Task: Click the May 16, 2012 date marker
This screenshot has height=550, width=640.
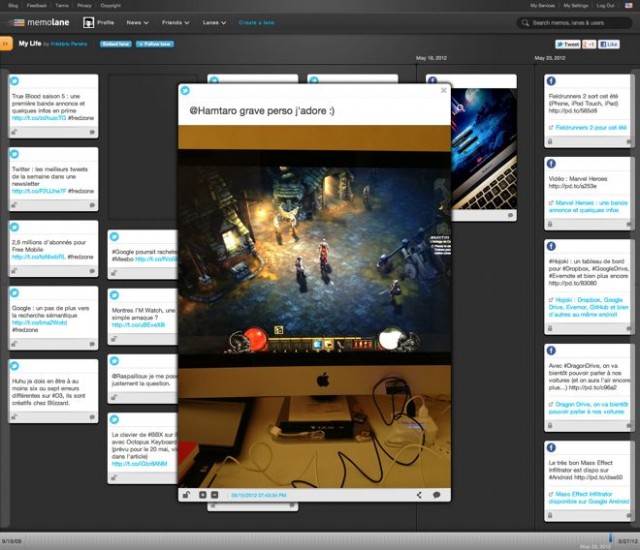Action: pyautogui.click(x=431, y=58)
